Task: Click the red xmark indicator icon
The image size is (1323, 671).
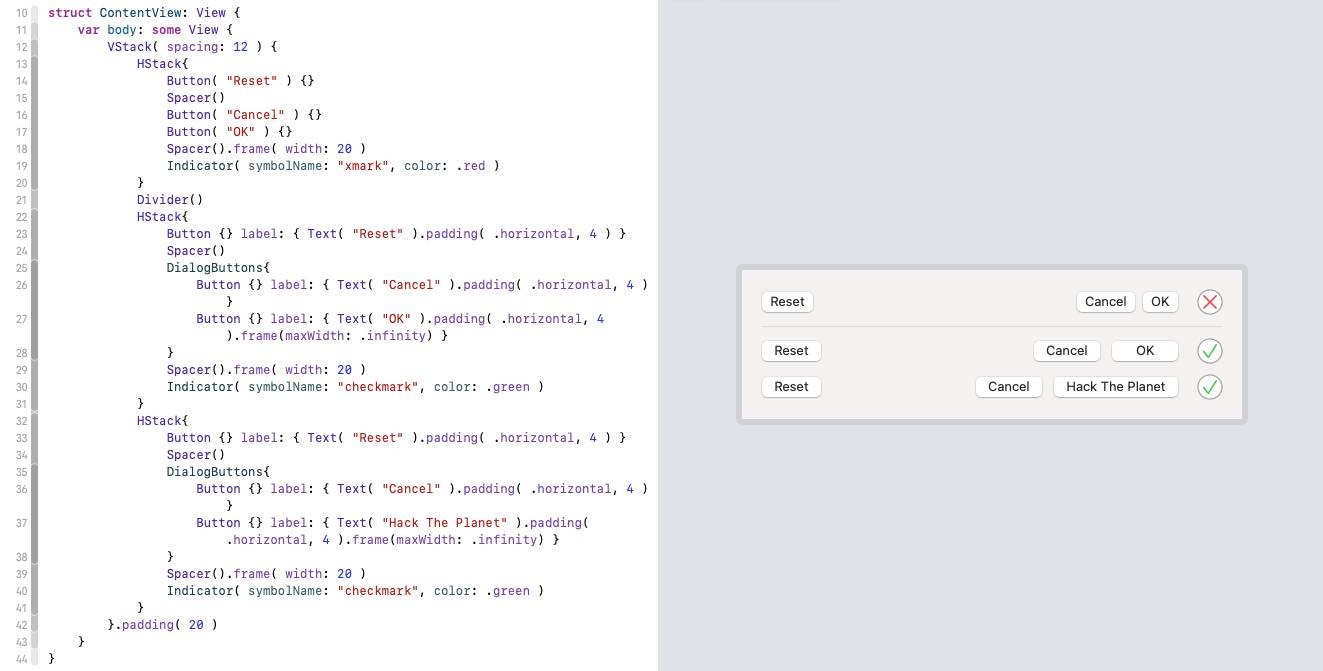Action: click(1210, 302)
